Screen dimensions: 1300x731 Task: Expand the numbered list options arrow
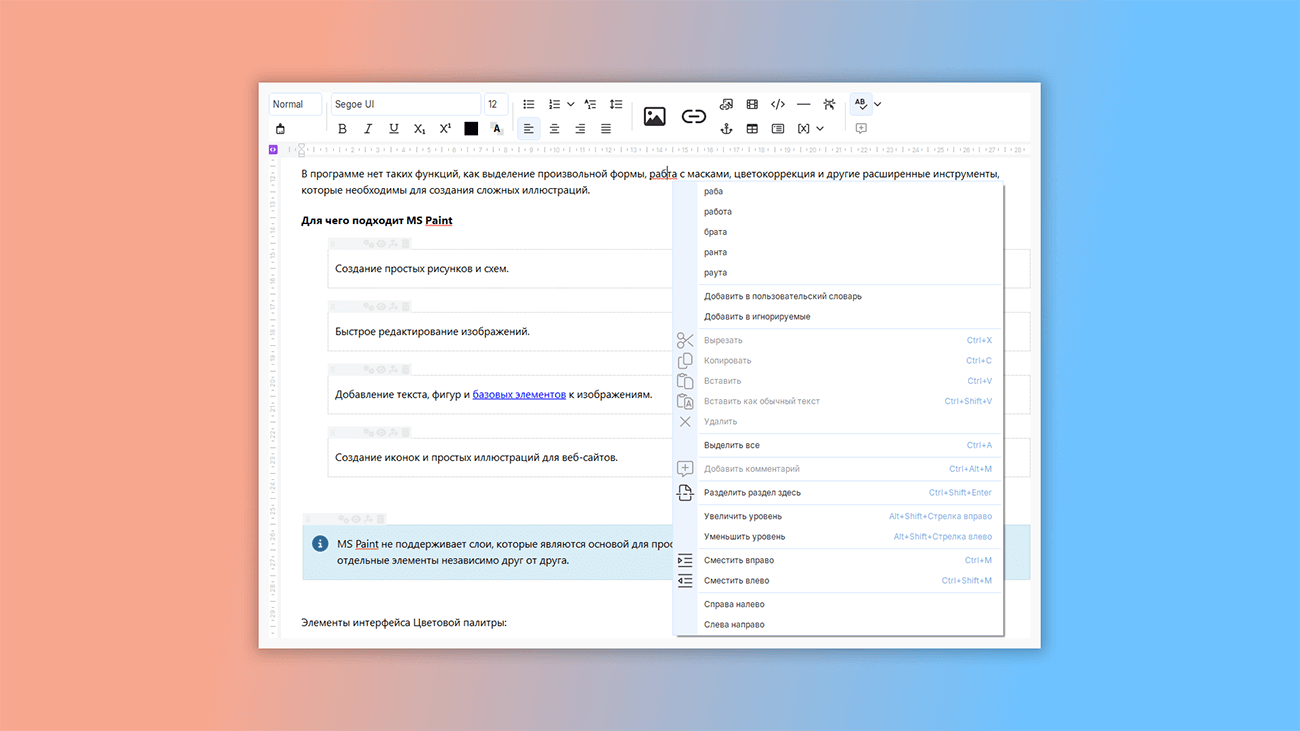[571, 104]
